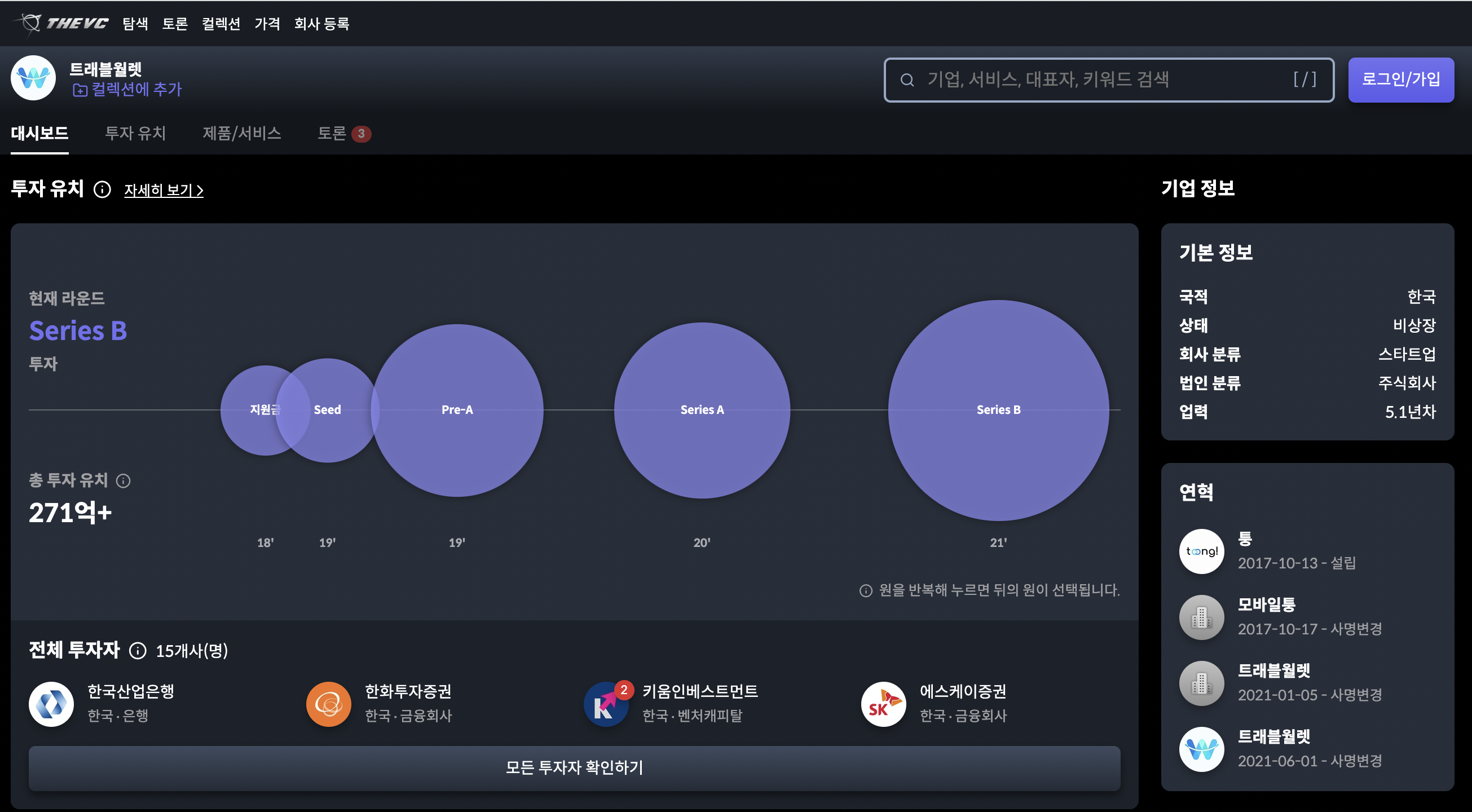Click the Series B current round text
Screen dimensions: 1472x812
[78, 331]
